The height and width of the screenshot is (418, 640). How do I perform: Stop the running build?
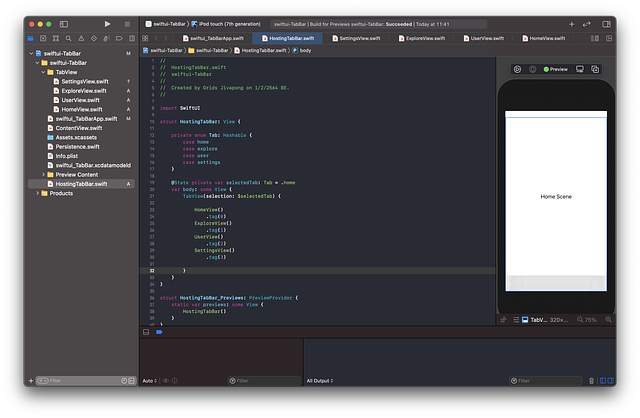(127, 24)
